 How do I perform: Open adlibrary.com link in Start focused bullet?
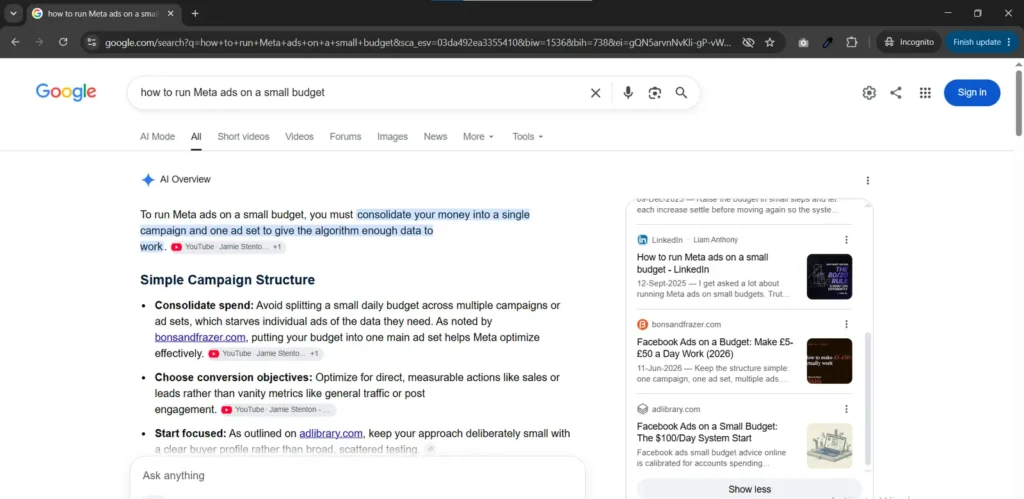click(331, 433)
